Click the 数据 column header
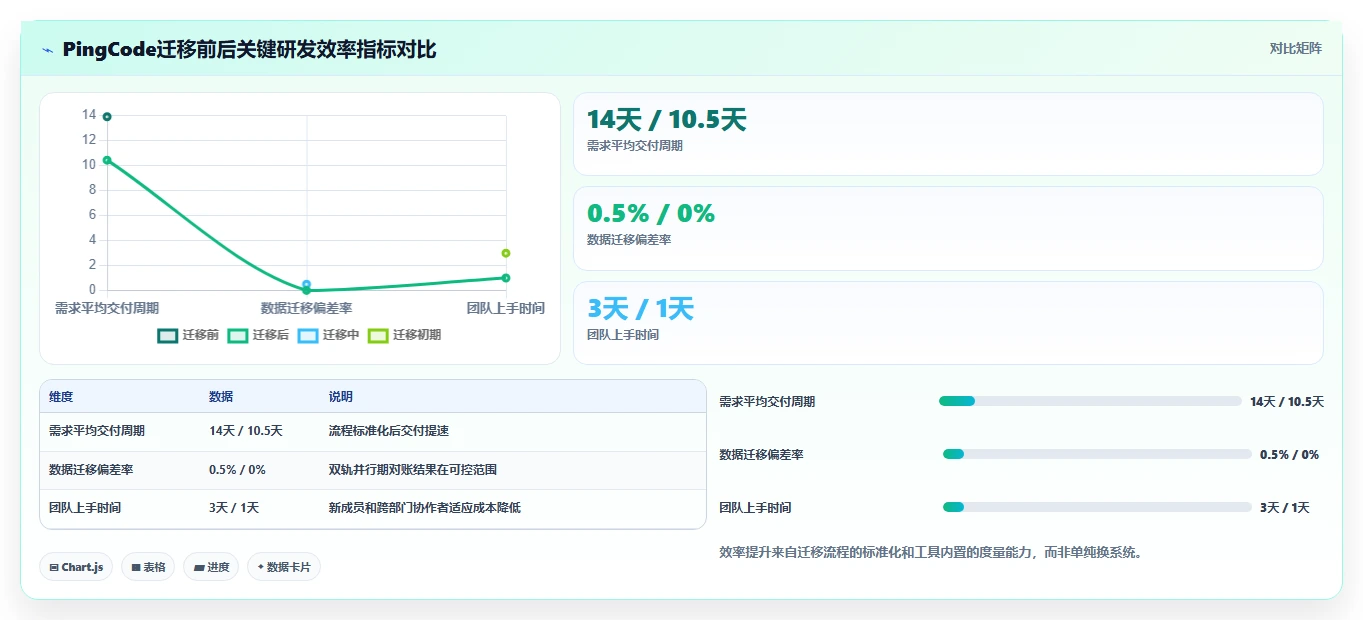This screenshot has height=620, width=1363. 221,397
